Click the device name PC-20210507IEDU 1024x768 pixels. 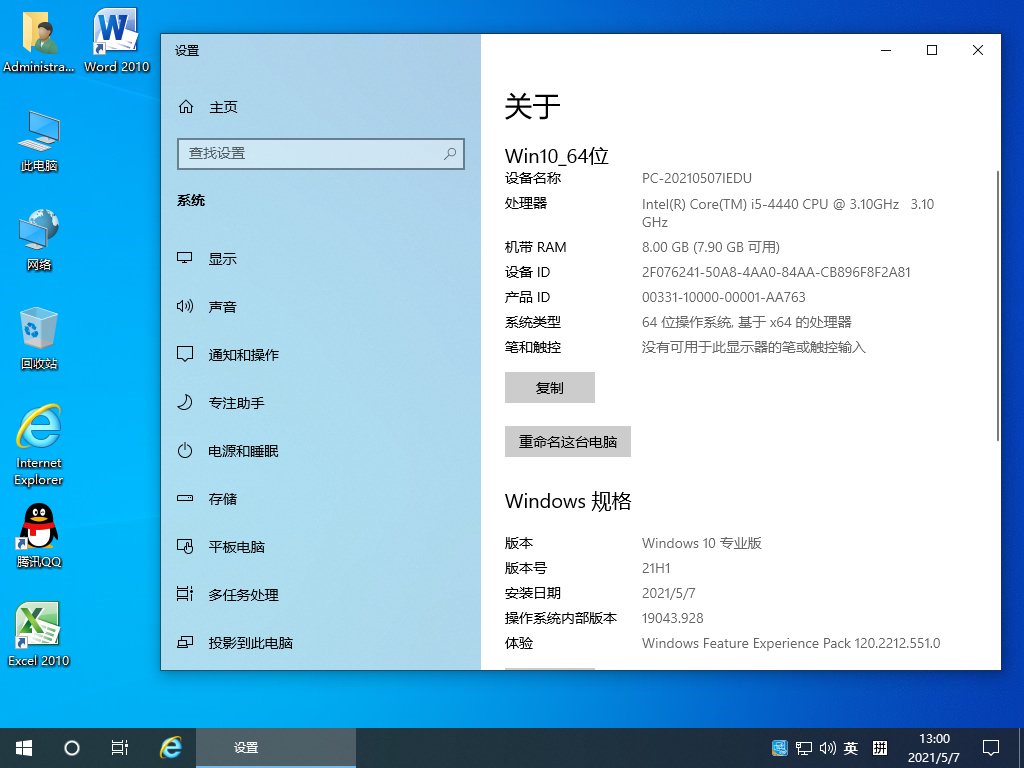tap(697, 178)
